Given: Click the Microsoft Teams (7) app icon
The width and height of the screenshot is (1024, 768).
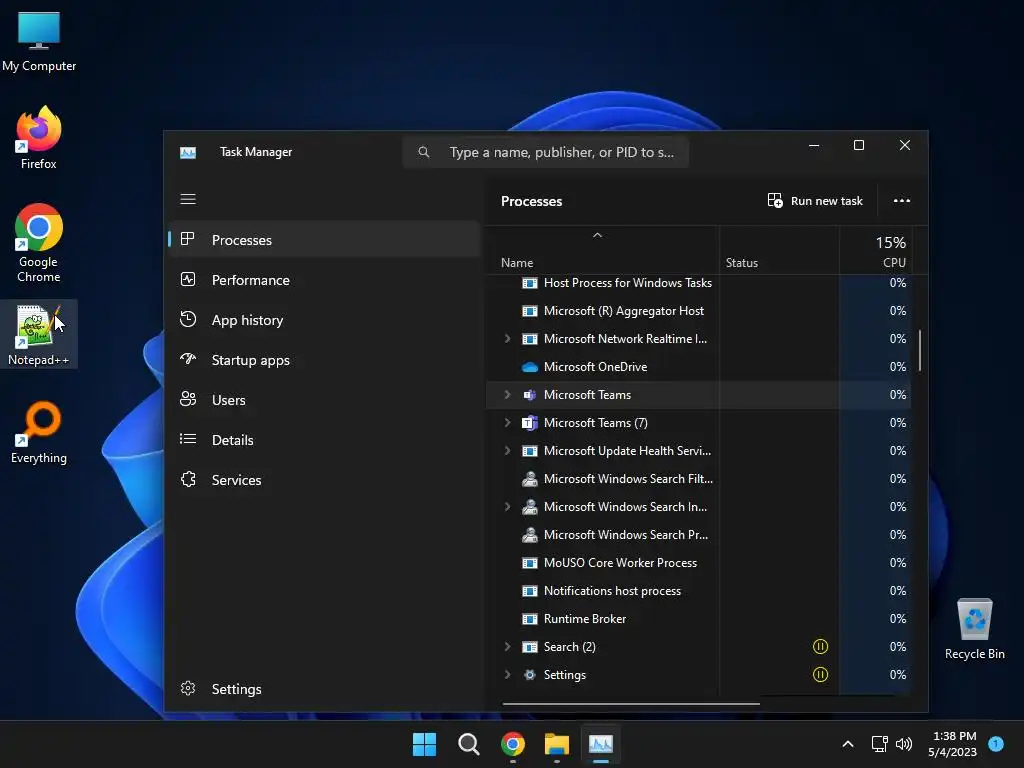Looking at the screenshot, I should 530,423.
